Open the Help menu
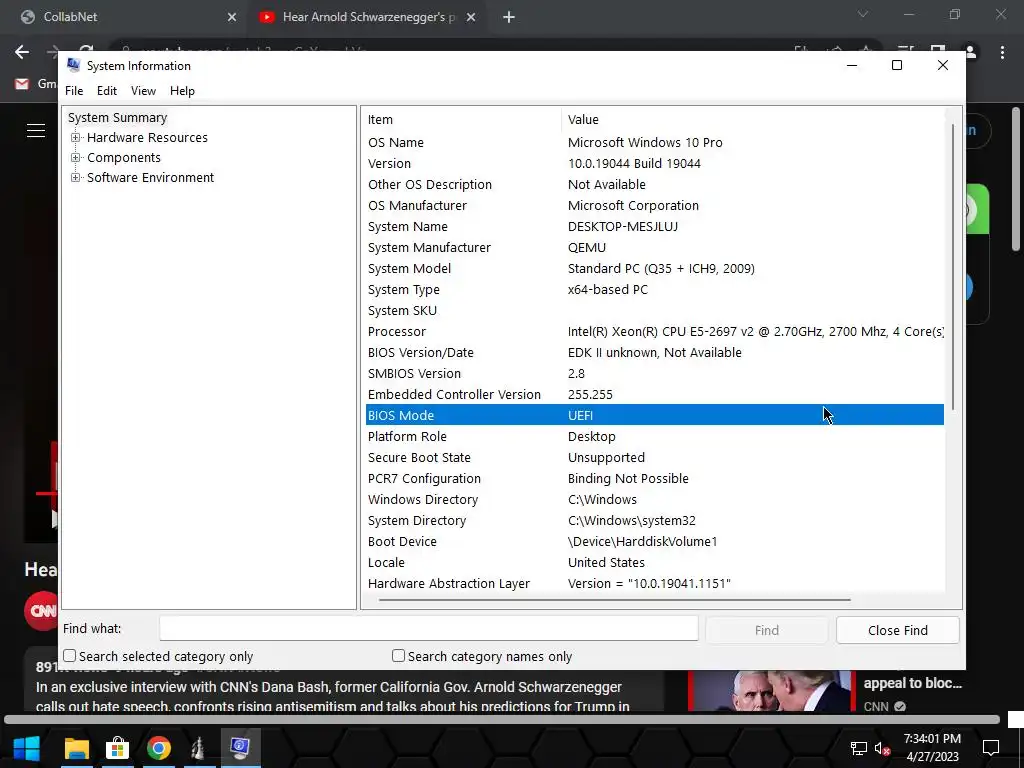 pyautogui.click(x=182, y=91)
